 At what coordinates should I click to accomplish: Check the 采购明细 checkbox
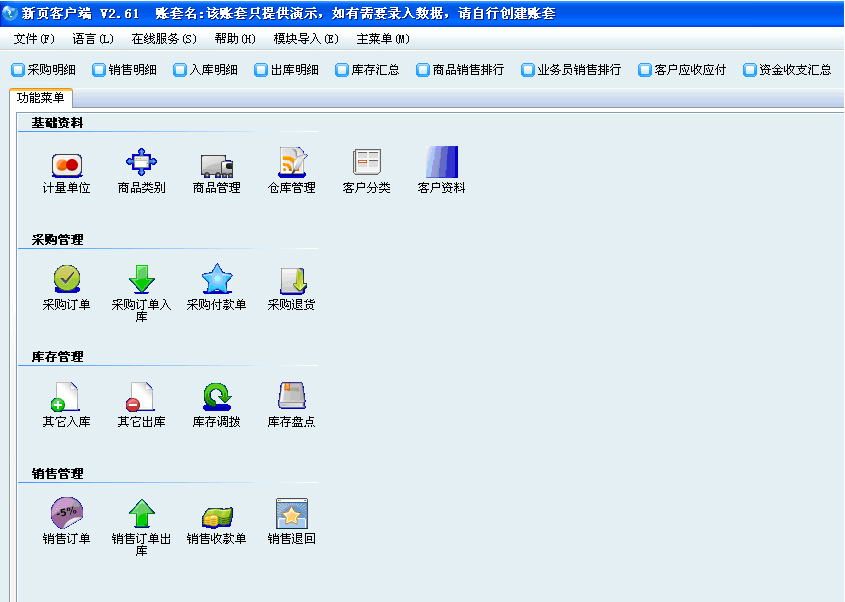coord(16,70)
